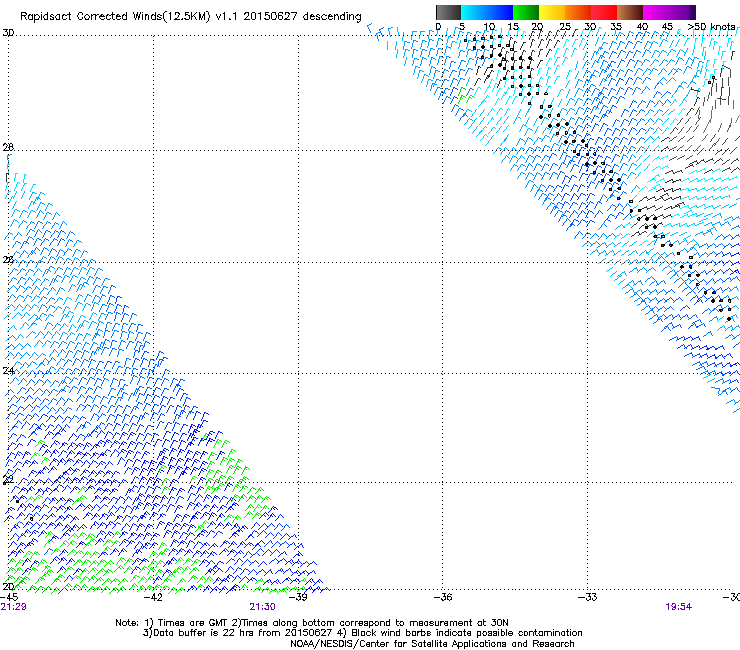Click the latitude label '30'
Viewport: 740px width, 650px height.
coord(8,33)
